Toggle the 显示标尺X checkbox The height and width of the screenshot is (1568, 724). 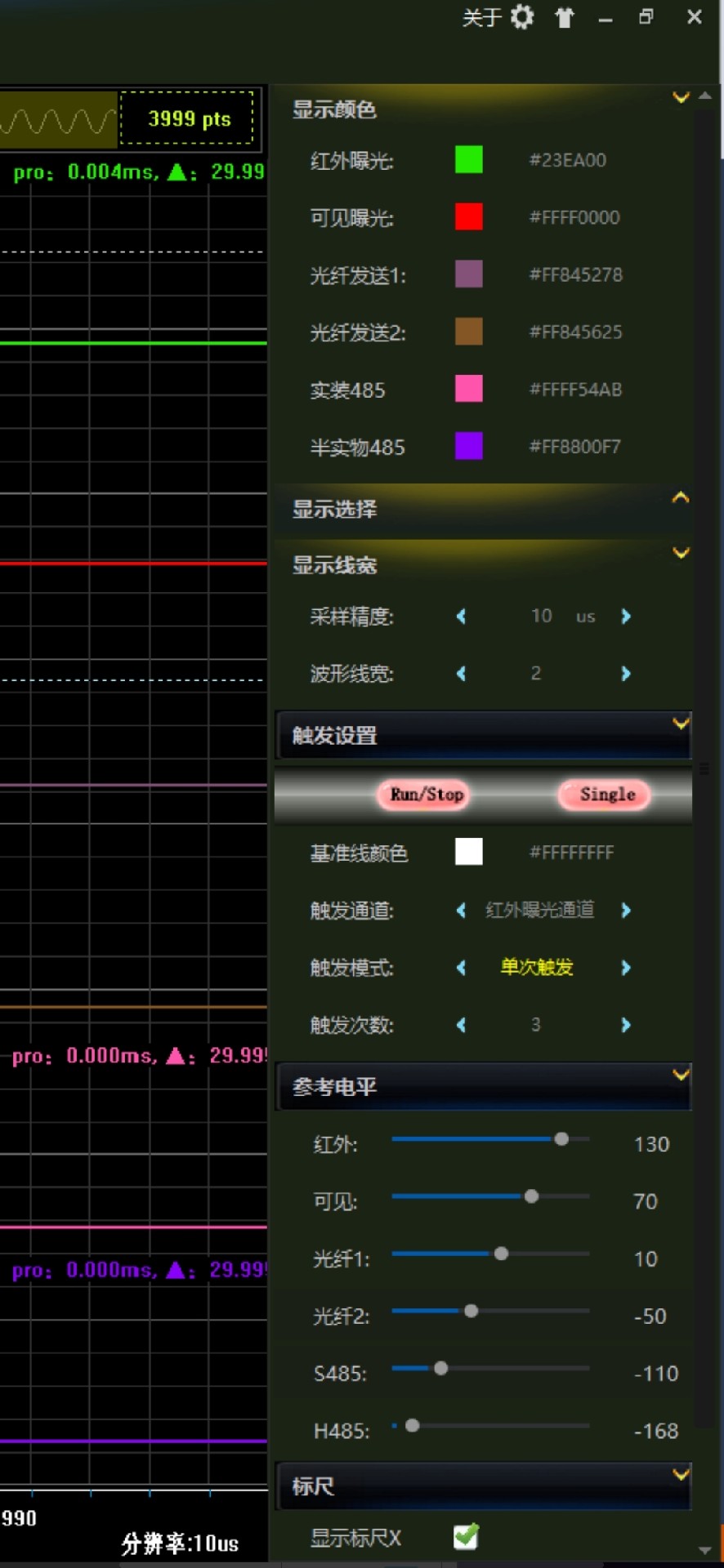click(x=467, y=1536)
